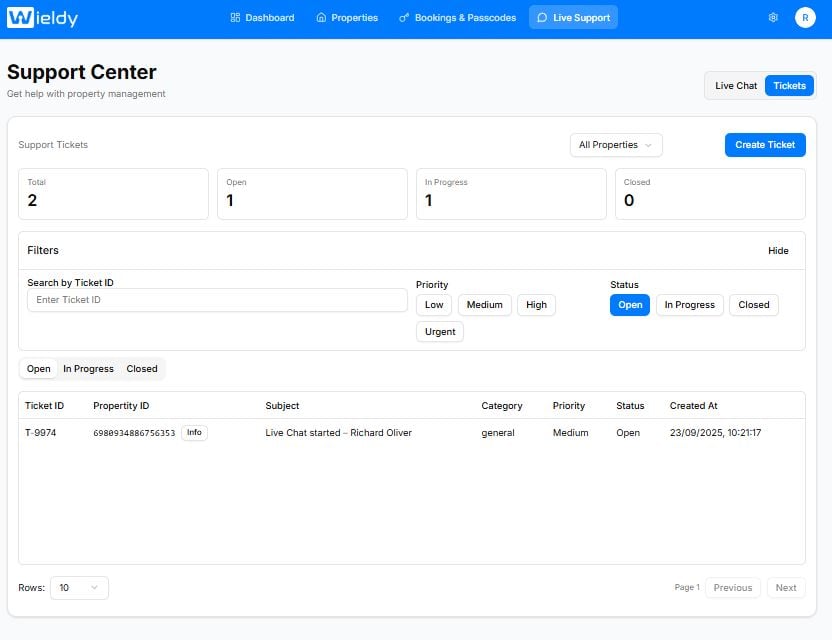832x640 pixels.
Task: Select the In Progress tab above table
Action: 88,369
